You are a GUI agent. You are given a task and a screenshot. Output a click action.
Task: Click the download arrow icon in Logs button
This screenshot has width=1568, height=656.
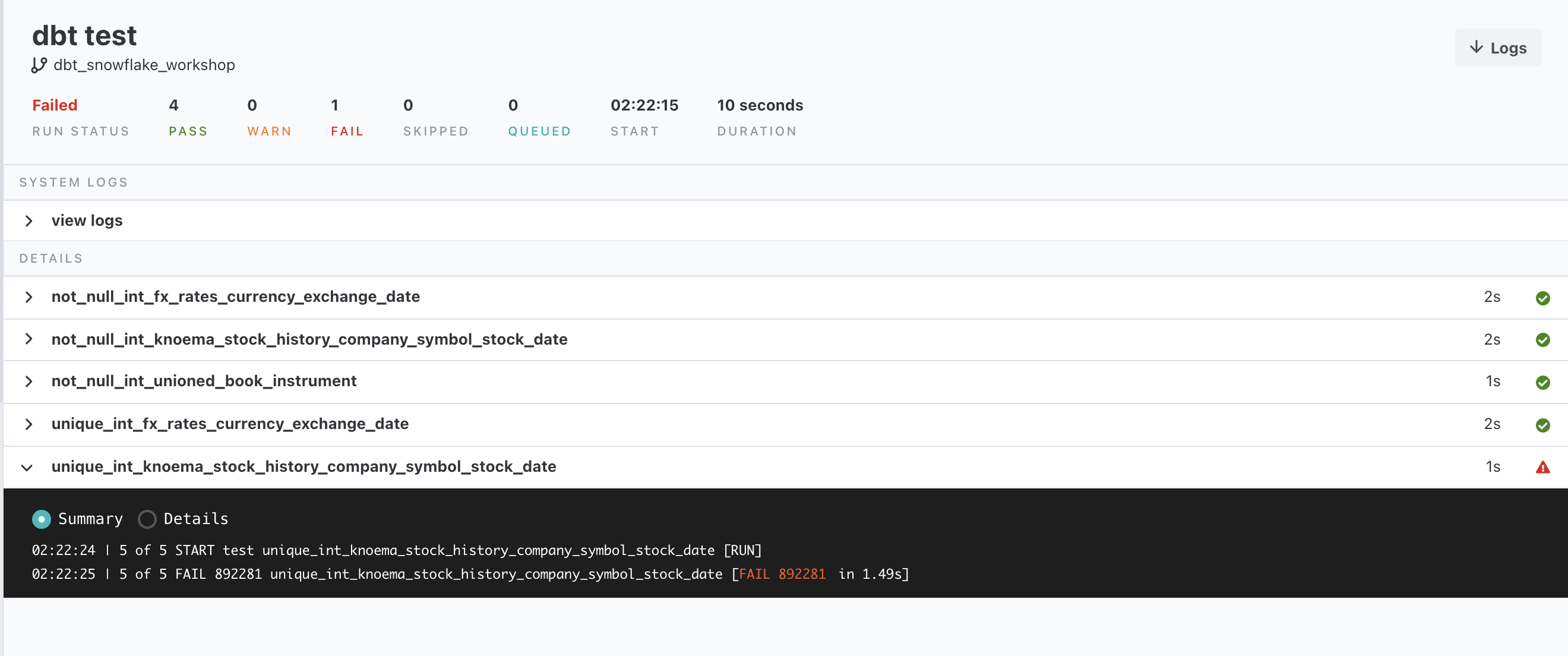(1476, 48)
